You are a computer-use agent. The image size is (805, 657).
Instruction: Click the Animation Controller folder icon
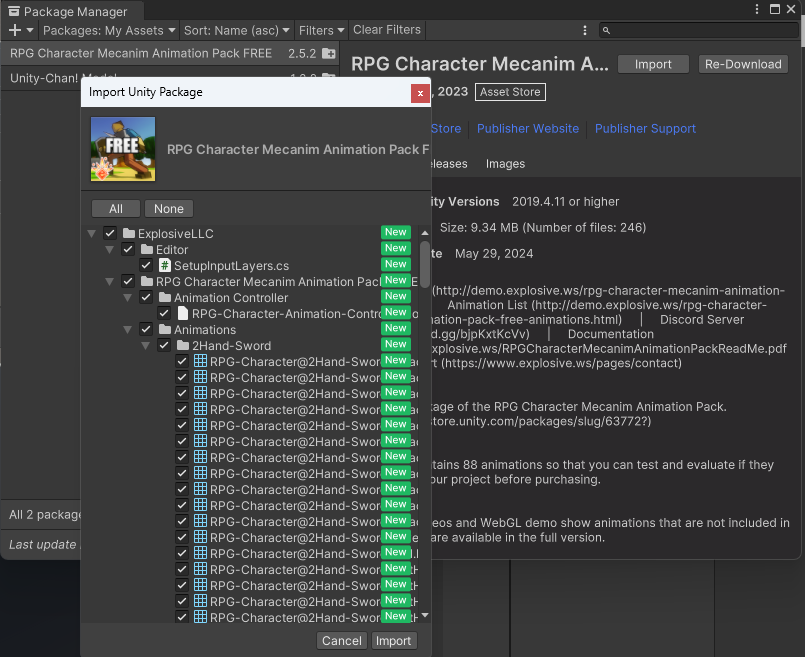pos(165,297)
